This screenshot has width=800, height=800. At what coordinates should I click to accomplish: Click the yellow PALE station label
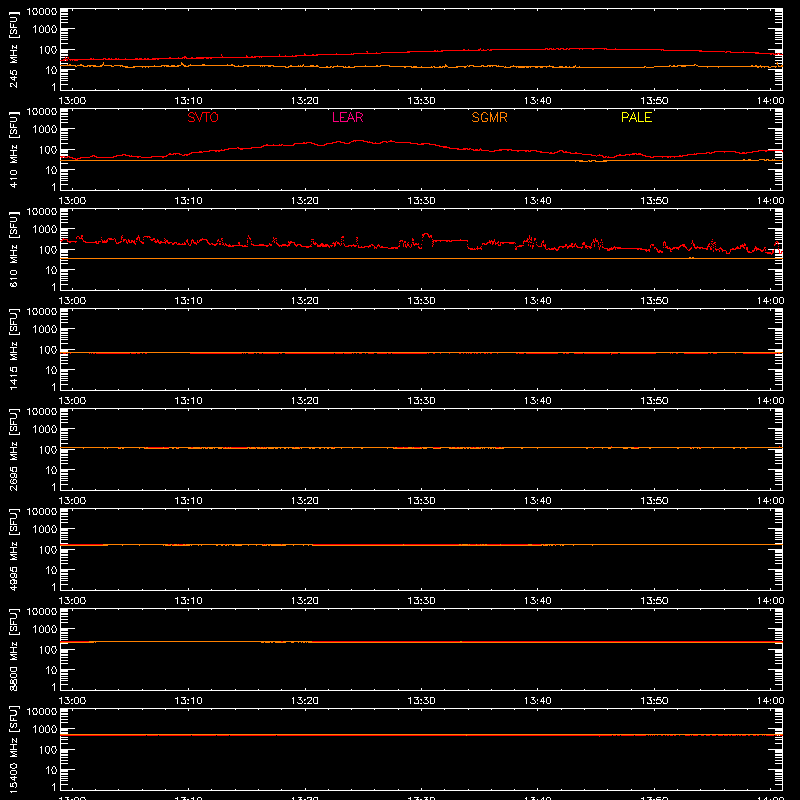pyautogui.click(x=636, y=117)
